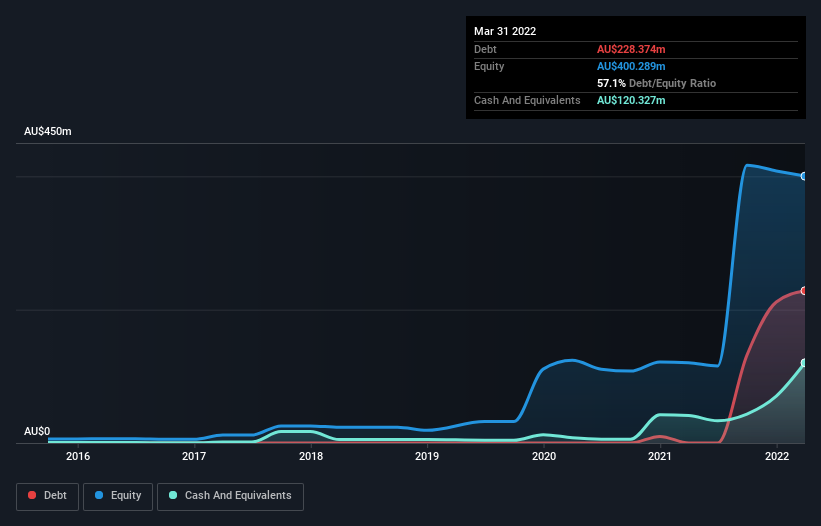Click the teal Cash data point marker

click(x=804, y=363)
